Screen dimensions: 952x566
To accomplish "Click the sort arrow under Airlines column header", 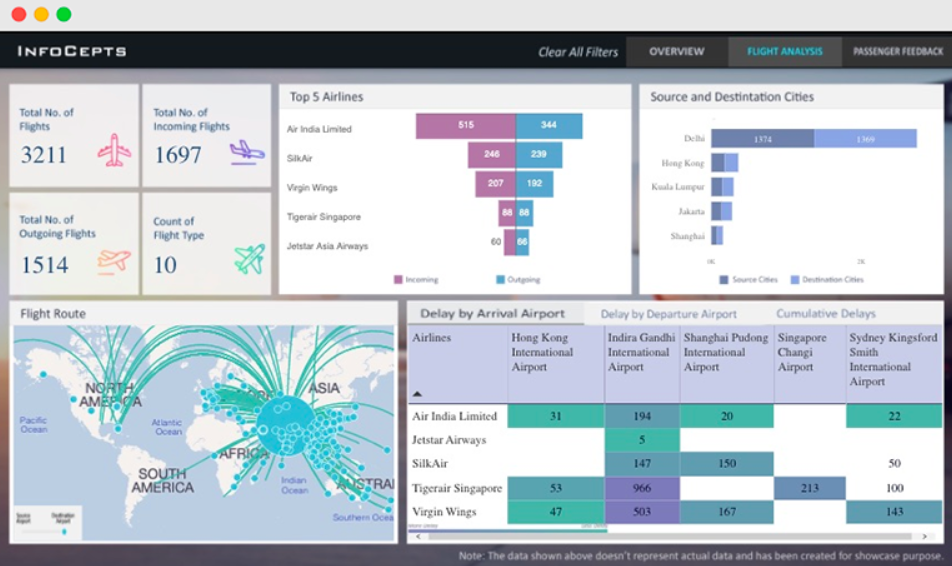I will pyautogui.click(x=417, y=394).
